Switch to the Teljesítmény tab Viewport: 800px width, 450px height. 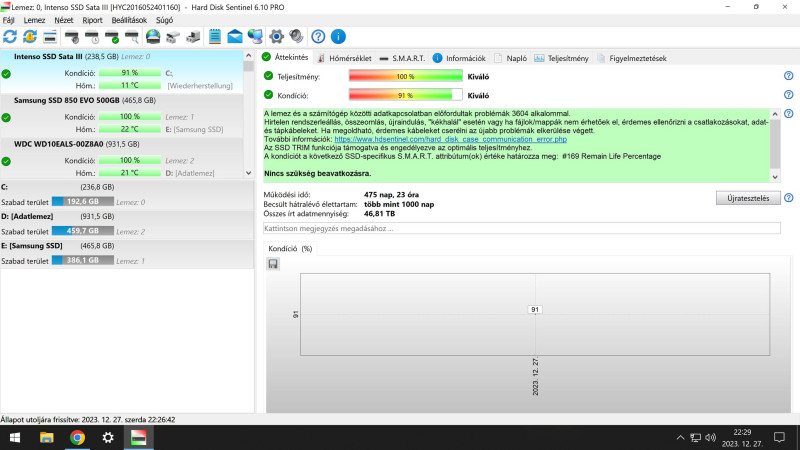(x=561, y=58)
